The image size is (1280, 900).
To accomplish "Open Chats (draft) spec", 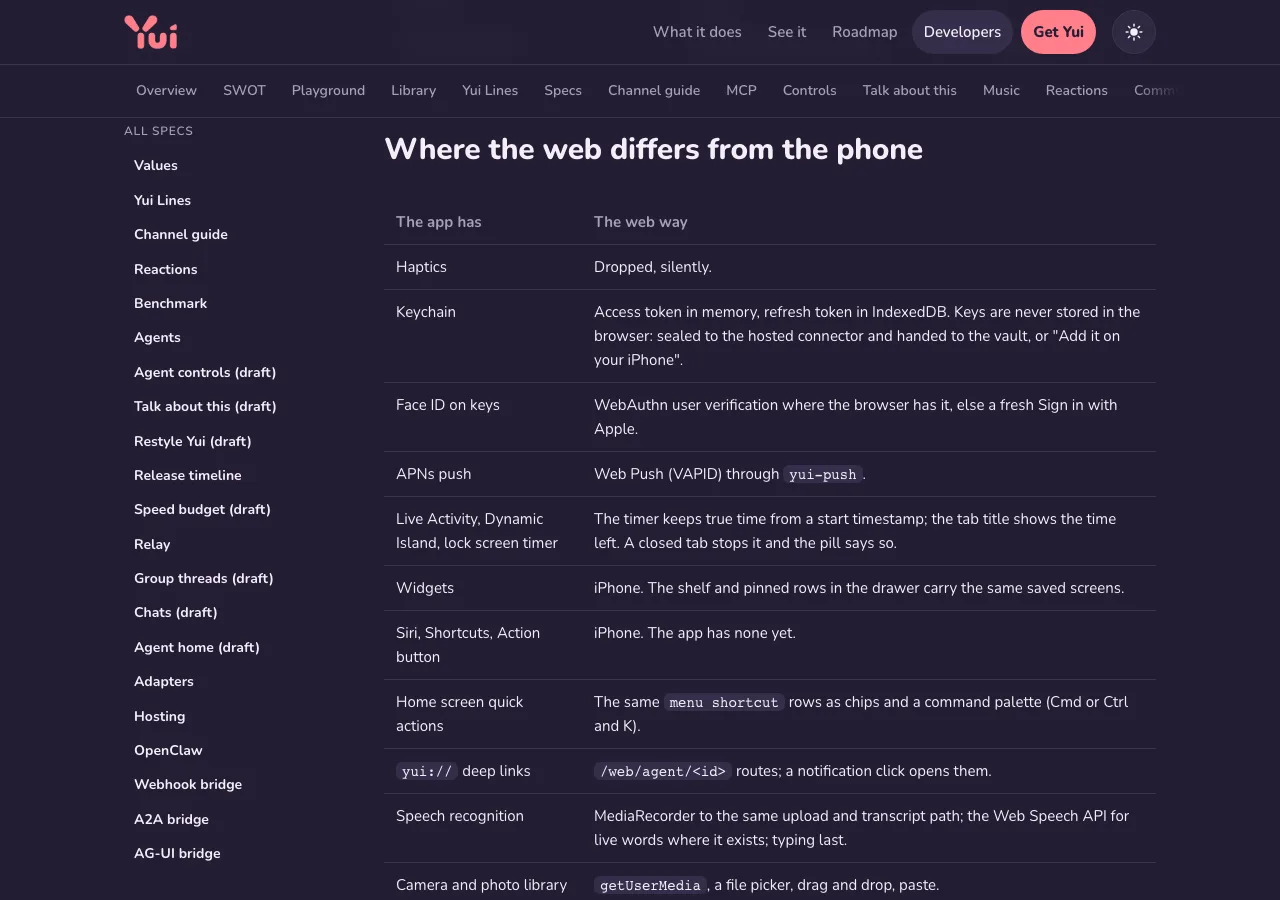I will (x=176, y=612).
